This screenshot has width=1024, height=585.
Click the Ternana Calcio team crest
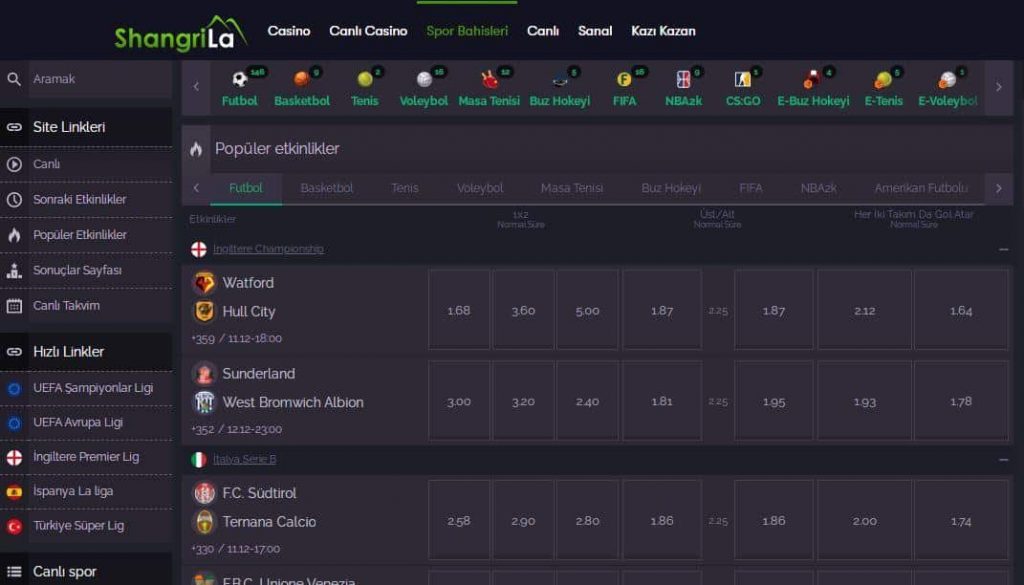click(204, 522)
